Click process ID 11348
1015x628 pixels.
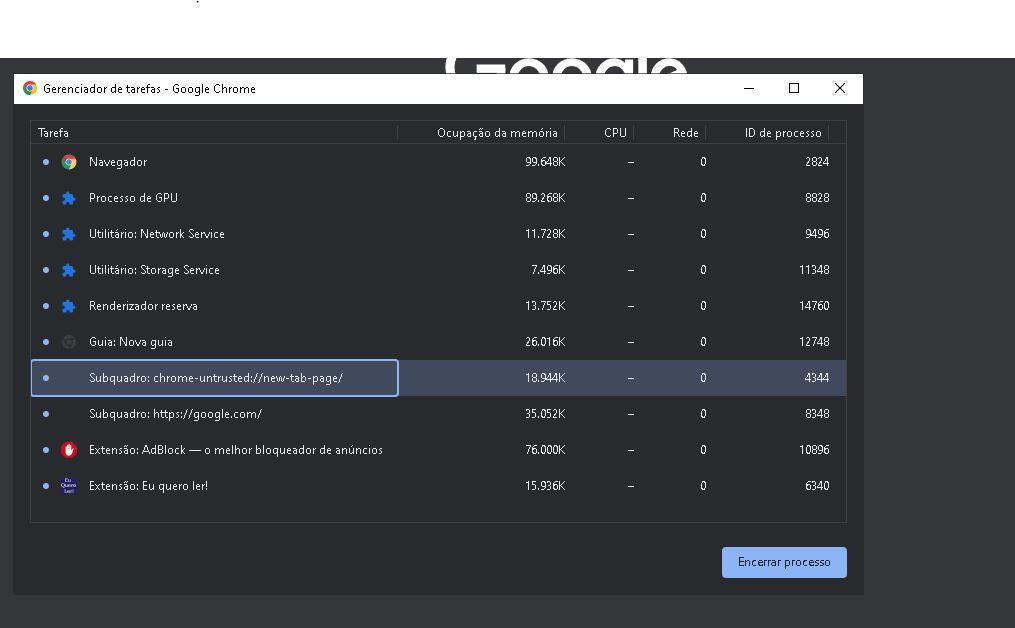[814, 270]
